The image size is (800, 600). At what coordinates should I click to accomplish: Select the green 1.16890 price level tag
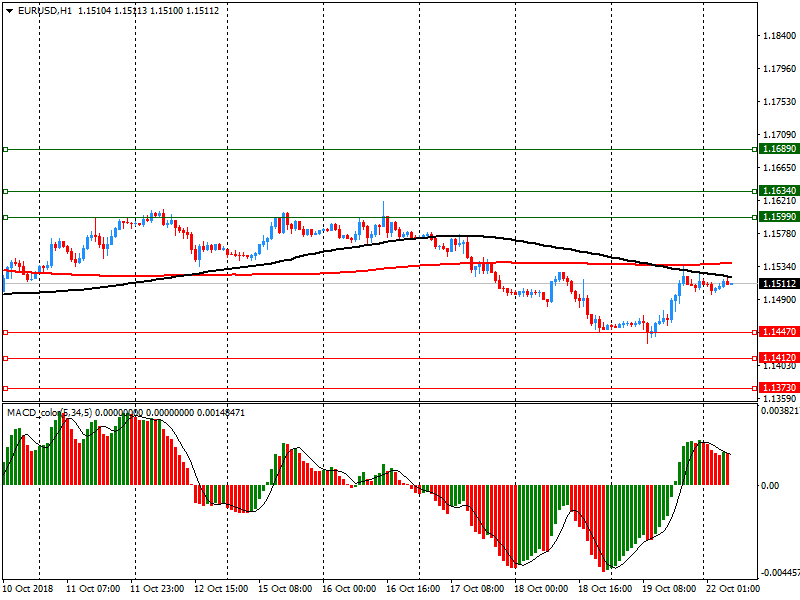pos(778,149)
